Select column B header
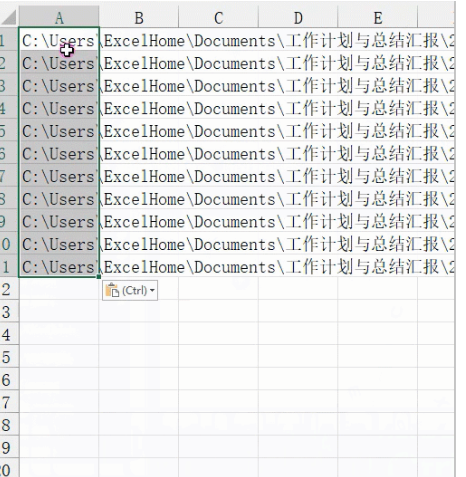 [139, 18]
